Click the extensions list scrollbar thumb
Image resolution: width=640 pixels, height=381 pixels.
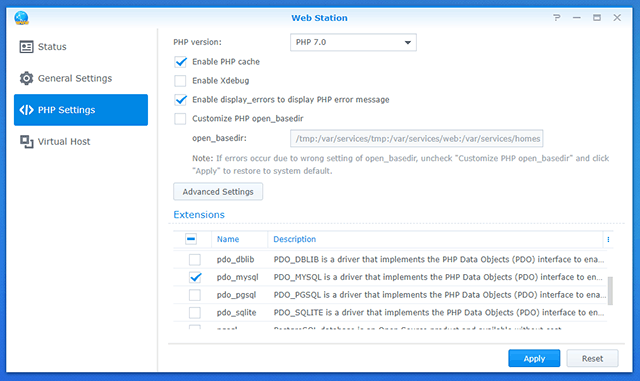click(610, 291)
